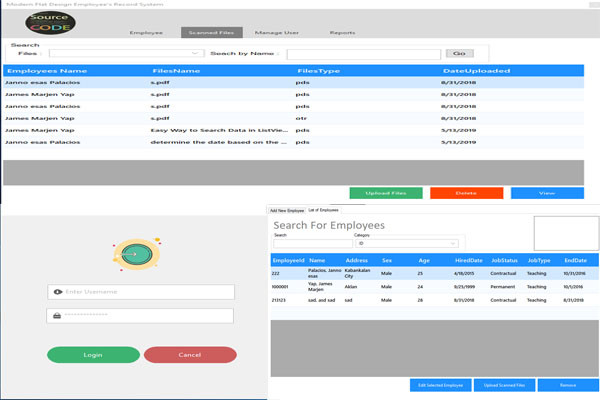Switch to the Employee tab
The height and width of the screenshot is (400, 600).
pyautogui.click(x=146, y=33)
